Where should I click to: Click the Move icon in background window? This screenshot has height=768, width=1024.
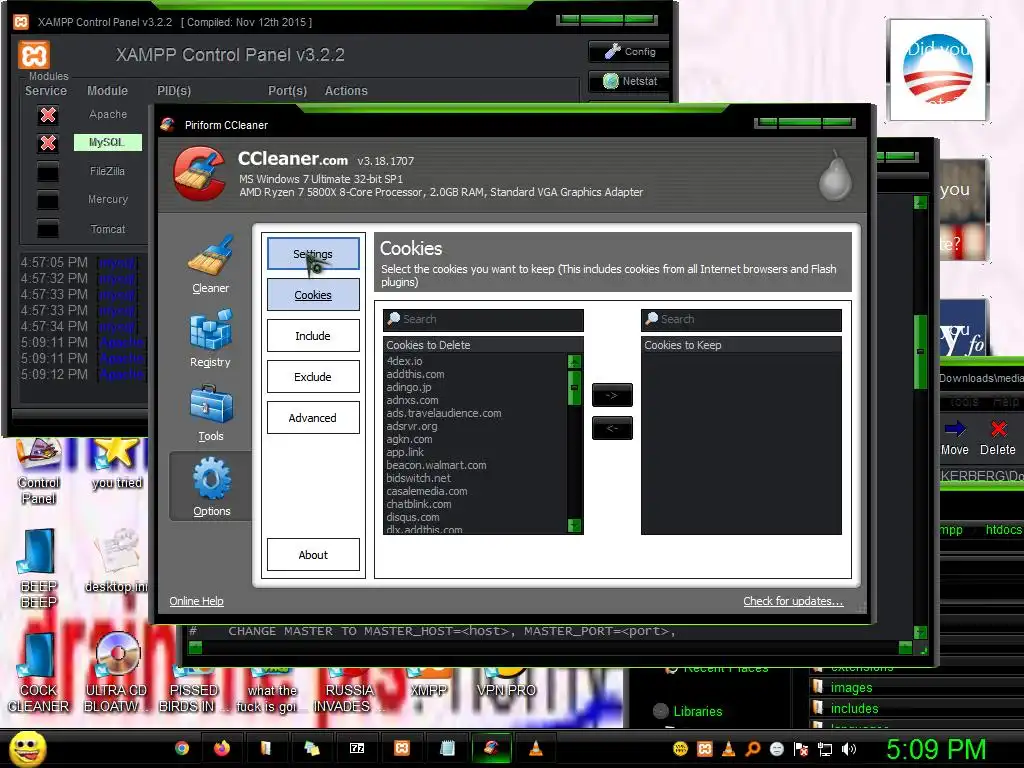click(955, 438)
